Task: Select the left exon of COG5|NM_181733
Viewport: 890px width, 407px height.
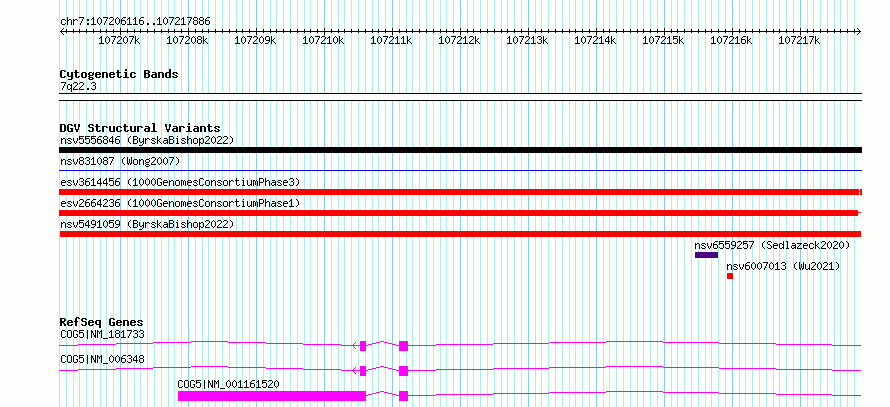Action: point(363,346)
